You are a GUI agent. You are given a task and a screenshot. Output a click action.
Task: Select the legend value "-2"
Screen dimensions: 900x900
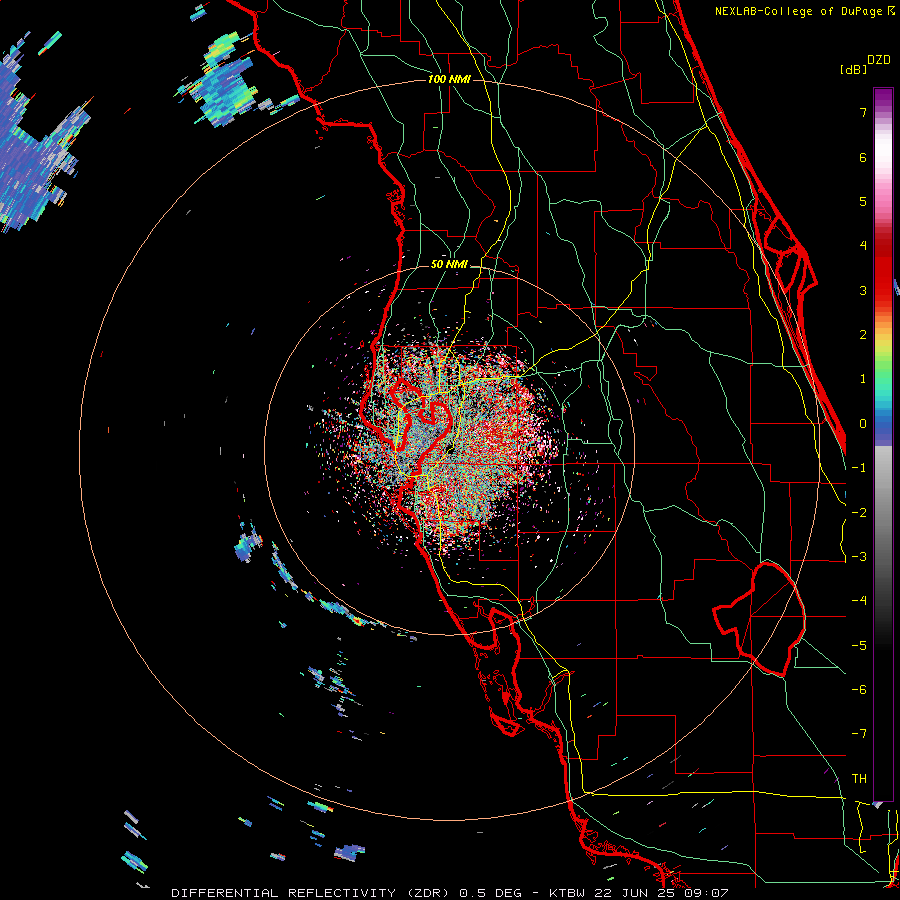pos(859,513)
